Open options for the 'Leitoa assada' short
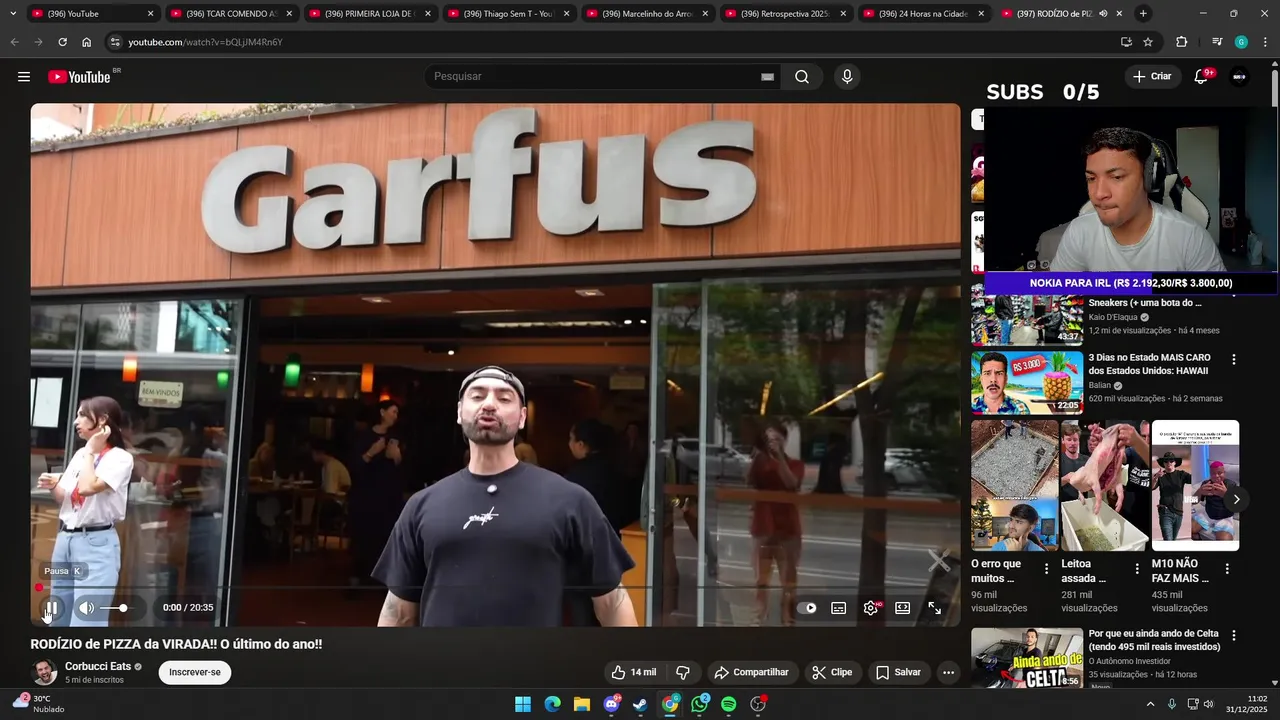Screen dimensions: 1280x720 [x=1136, y=568]
